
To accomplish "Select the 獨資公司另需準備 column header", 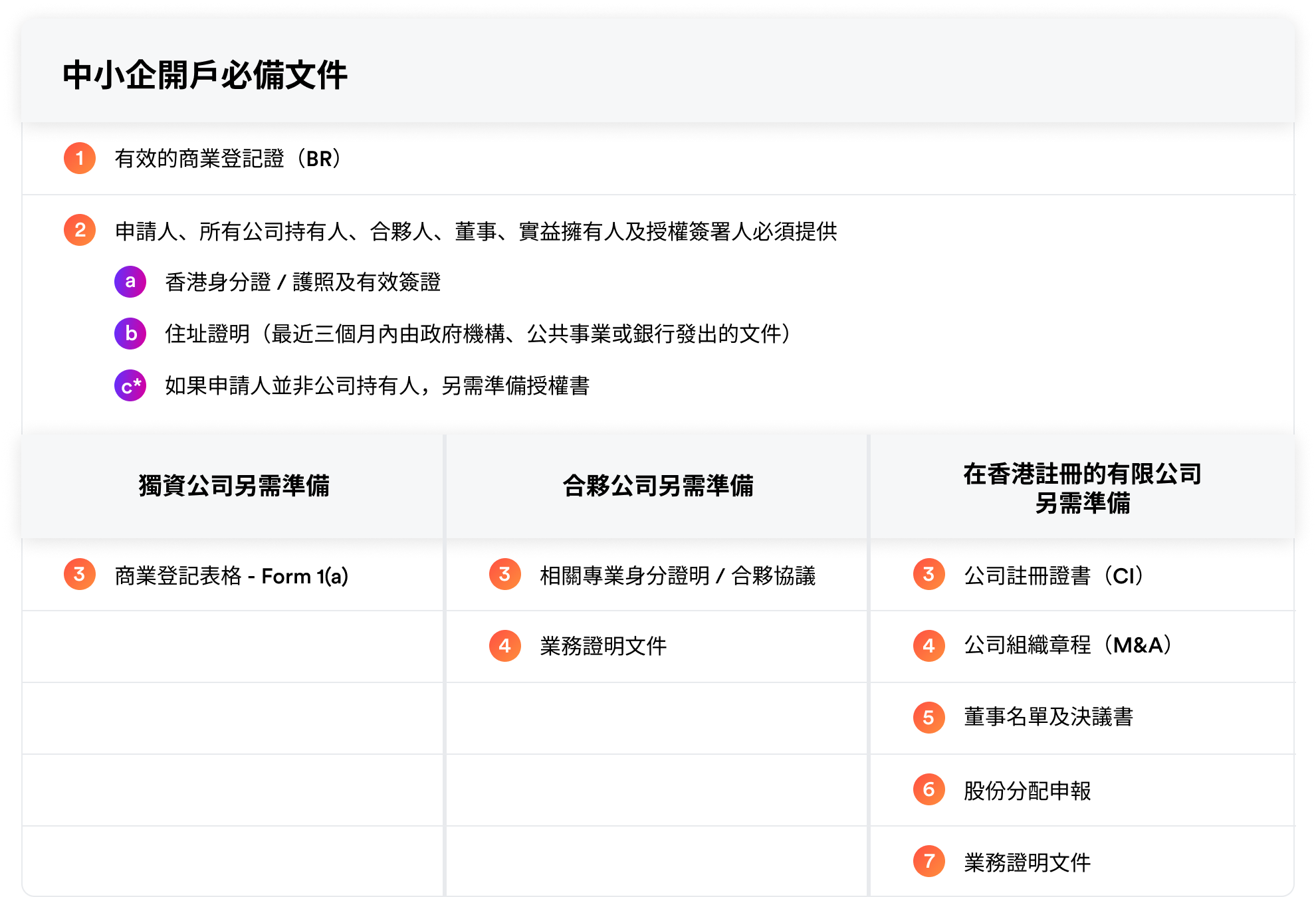I will [x=234, y=485].
